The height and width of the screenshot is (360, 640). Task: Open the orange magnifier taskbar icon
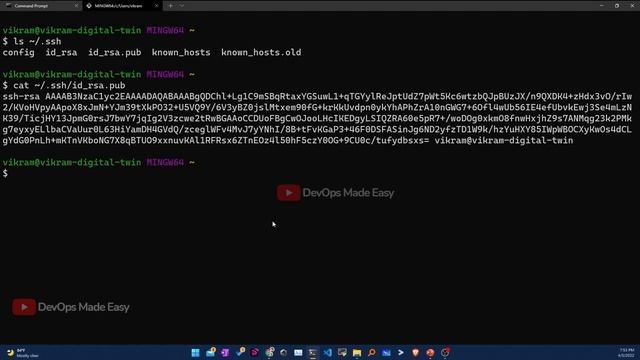click(371, 352)
